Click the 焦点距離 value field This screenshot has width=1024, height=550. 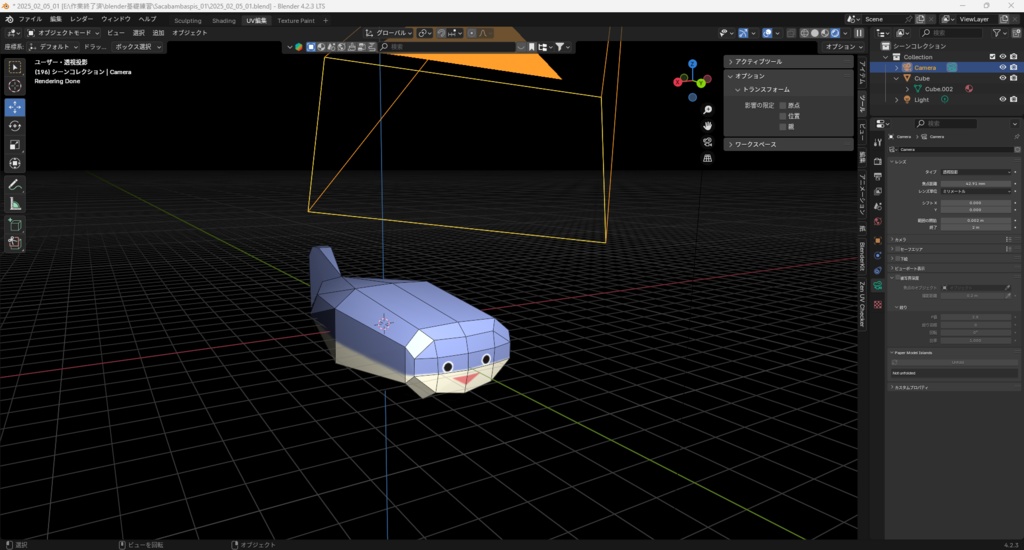point(975,184)
